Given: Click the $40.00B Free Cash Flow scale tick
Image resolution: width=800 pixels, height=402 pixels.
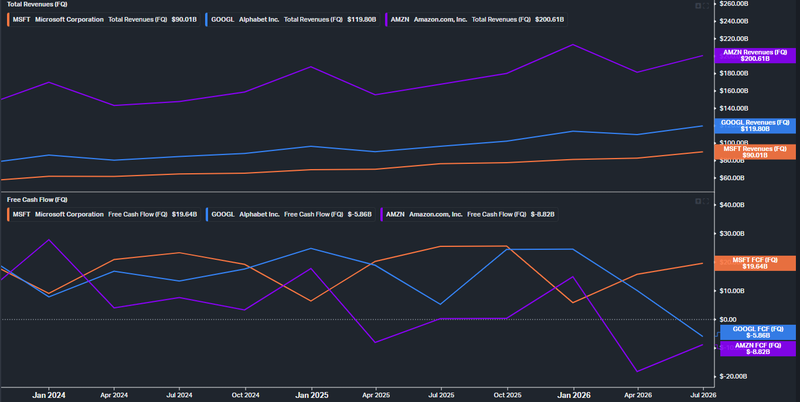Looking at the screenshot, I should click(x=732, y=205).
